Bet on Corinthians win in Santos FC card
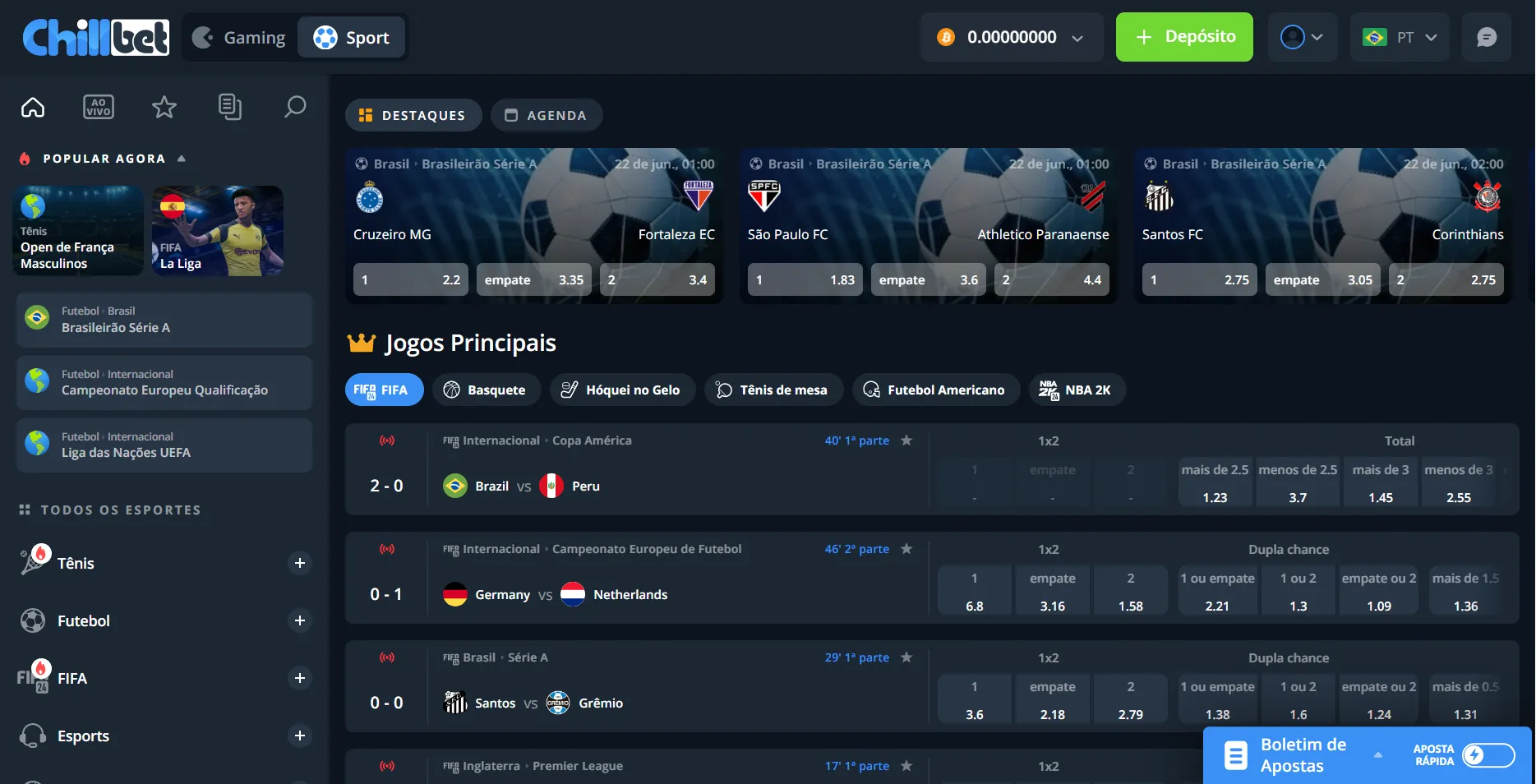Viewport: 1536px width, 784px height. (1446, 279)
